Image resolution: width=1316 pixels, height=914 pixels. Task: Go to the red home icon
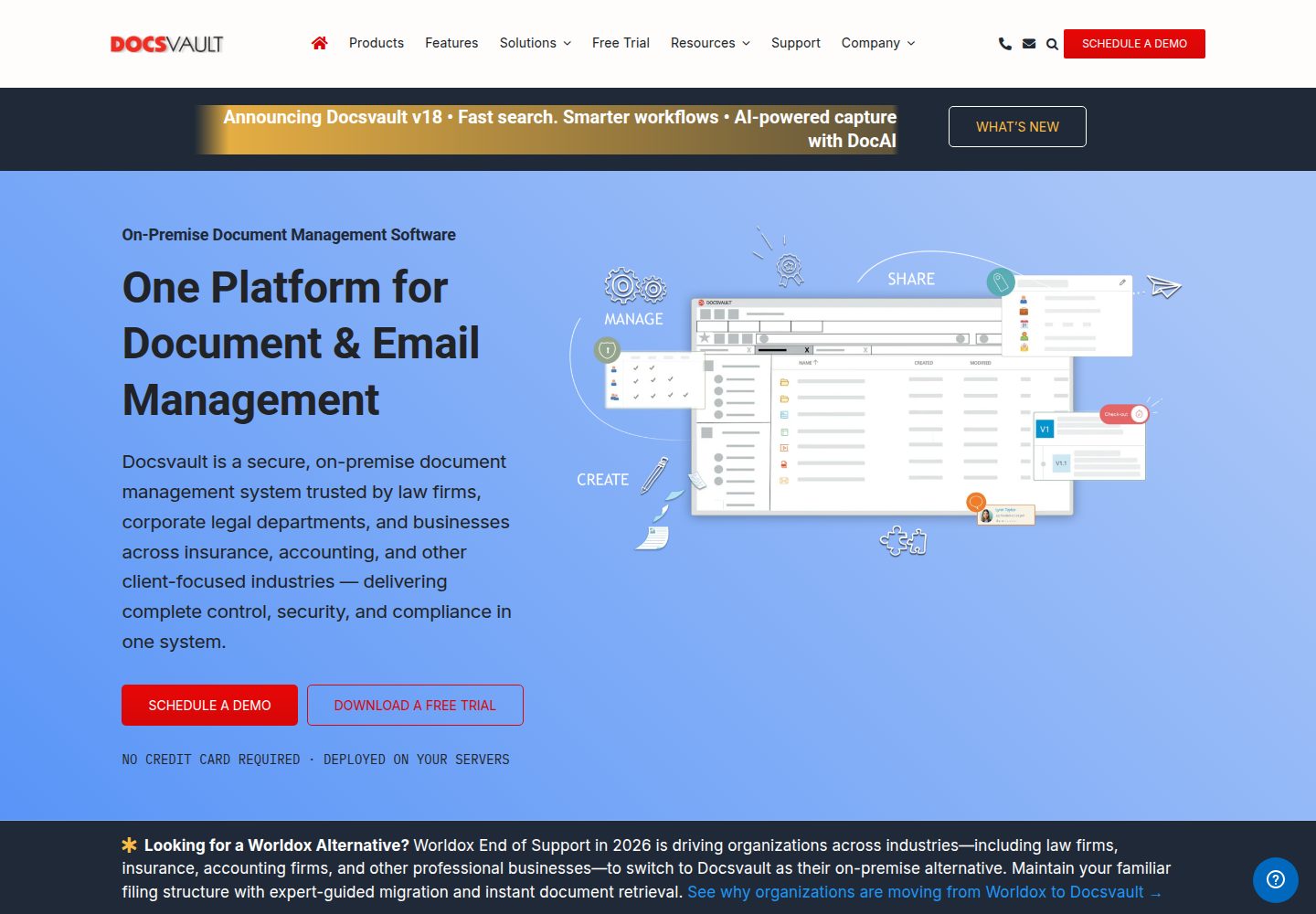tap(319, 43)
